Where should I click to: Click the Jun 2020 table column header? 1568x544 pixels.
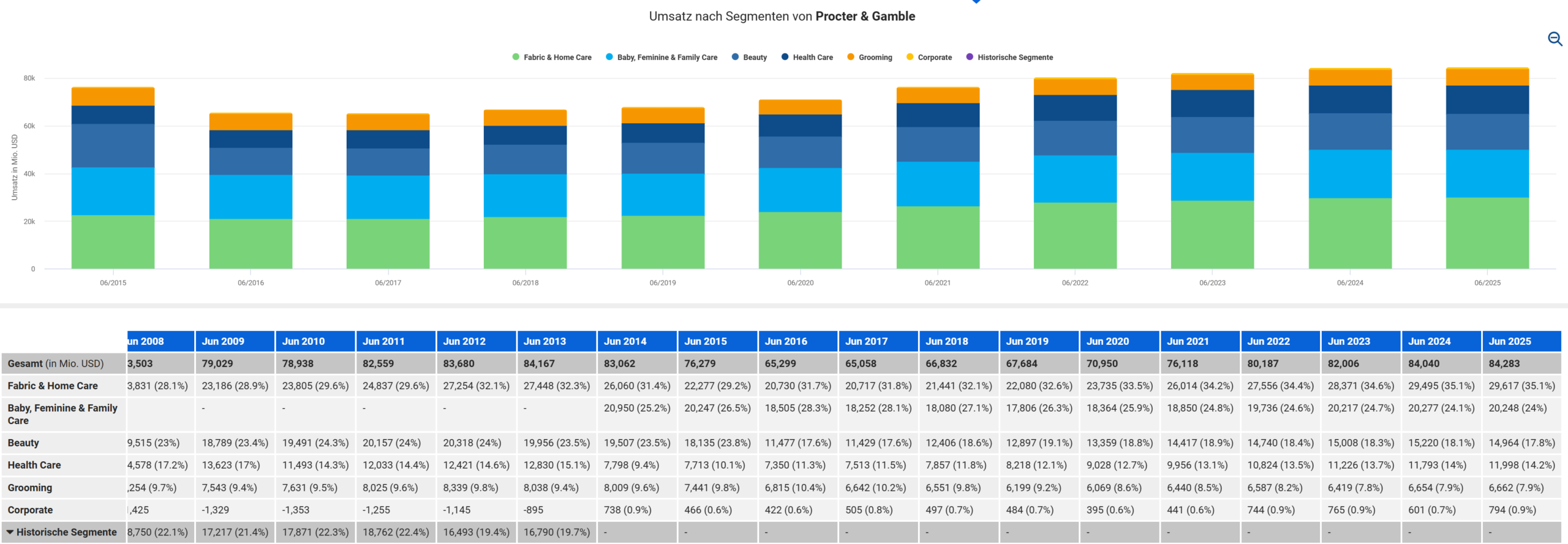pos(1107,341)
